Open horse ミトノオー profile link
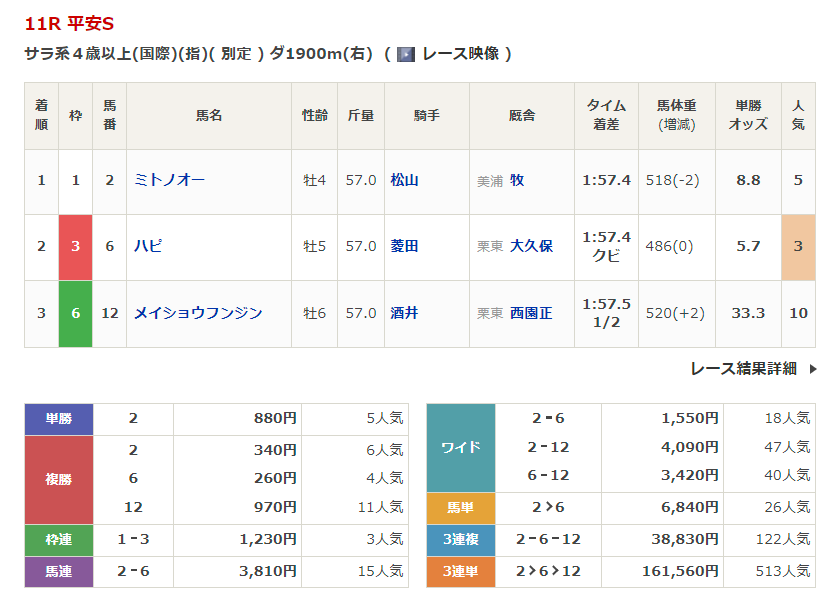Image resolution: width=837 pixels, height=600 pixels. [x=169, y=180]
